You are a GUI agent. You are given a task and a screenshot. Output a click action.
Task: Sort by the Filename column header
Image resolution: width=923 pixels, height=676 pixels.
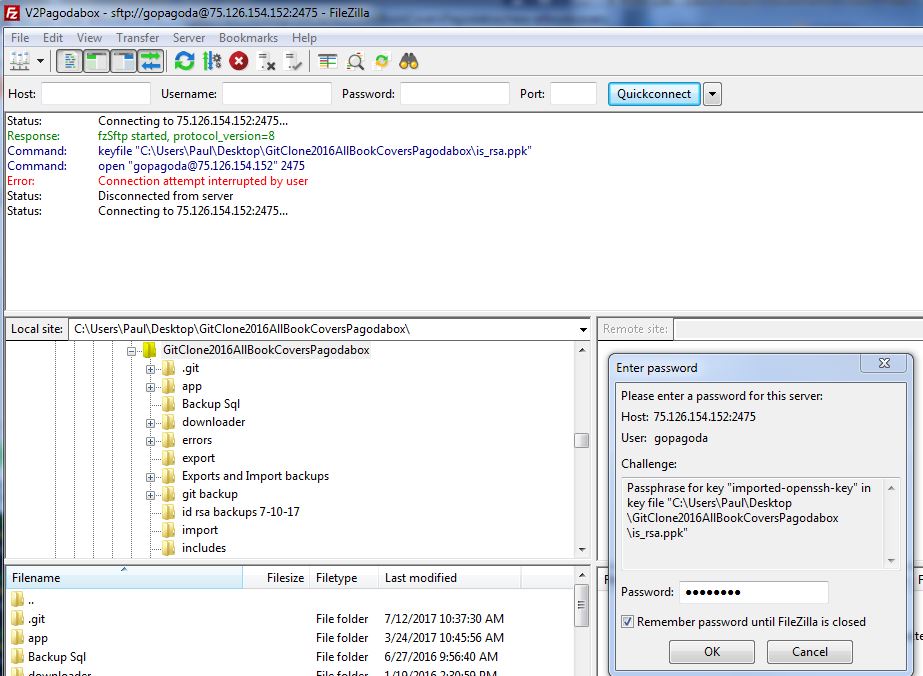(124, 578)
